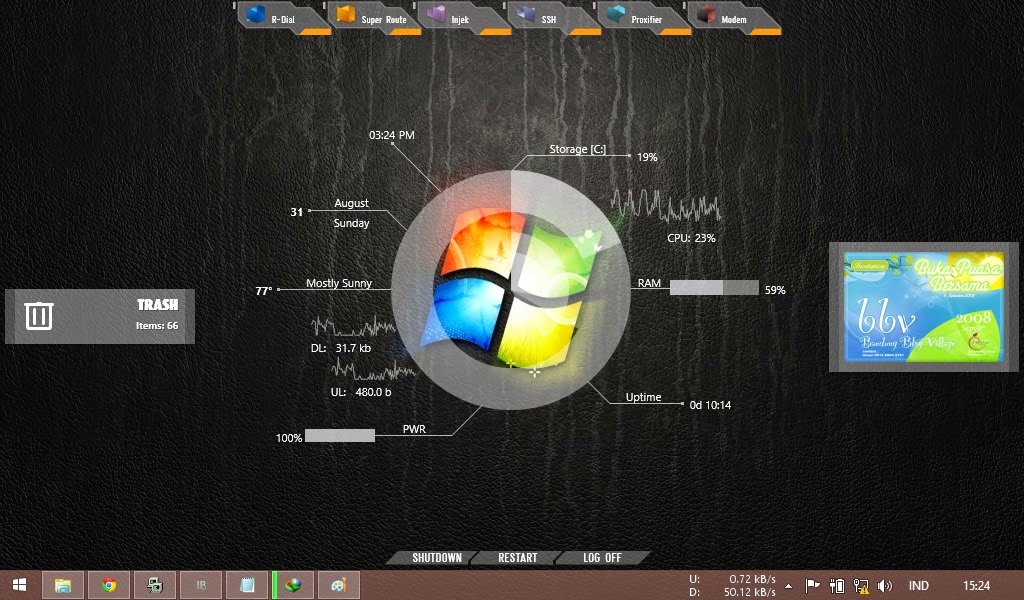Open Internet Download Manager in the taskbar

pyautogui.click(x=293, y=585)
